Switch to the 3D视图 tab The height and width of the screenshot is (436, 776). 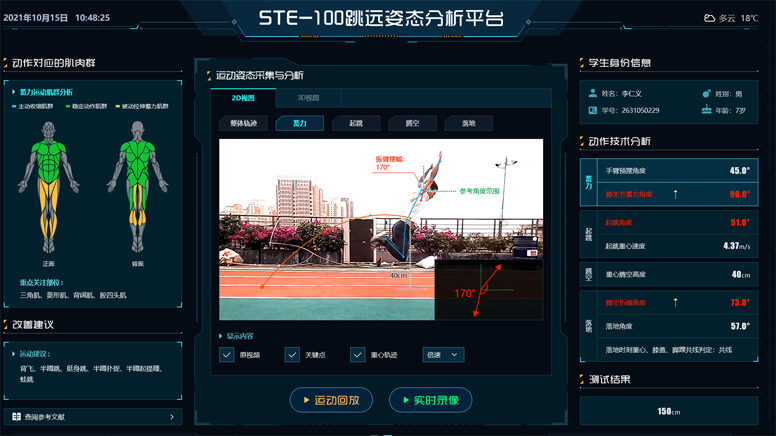pos(309,98)
